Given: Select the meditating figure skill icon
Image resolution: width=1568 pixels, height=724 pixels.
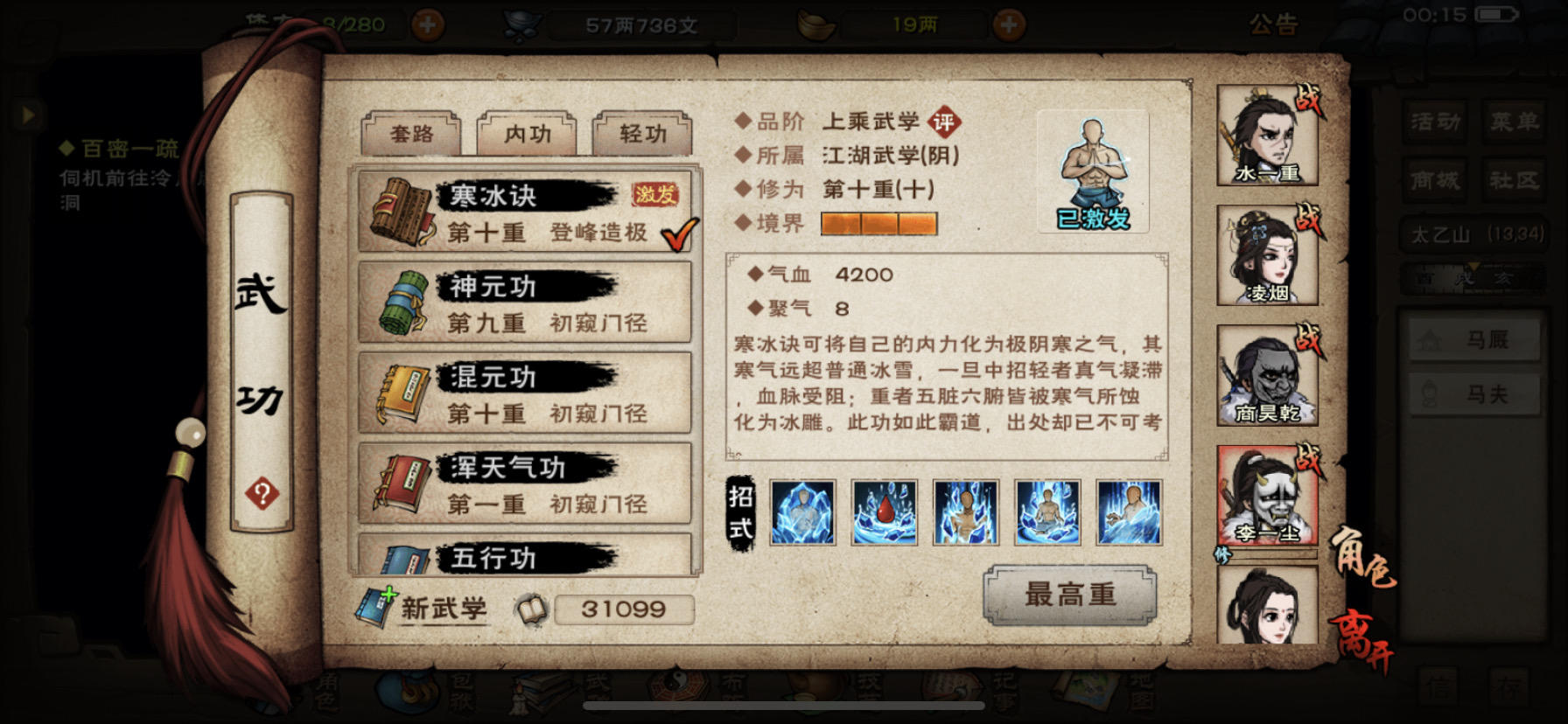Looking at the screenshot, I should (x=1047, y=512).
